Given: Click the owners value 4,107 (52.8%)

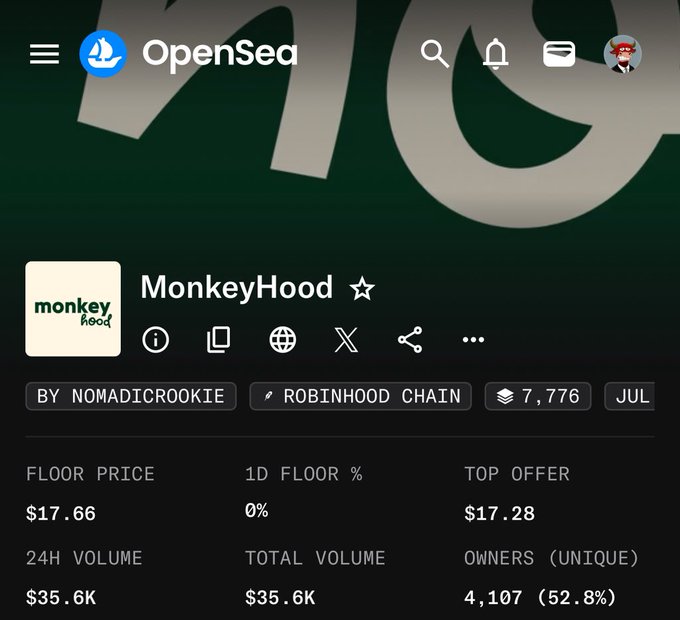Looking at the screenshot, I should pos(540,598).
